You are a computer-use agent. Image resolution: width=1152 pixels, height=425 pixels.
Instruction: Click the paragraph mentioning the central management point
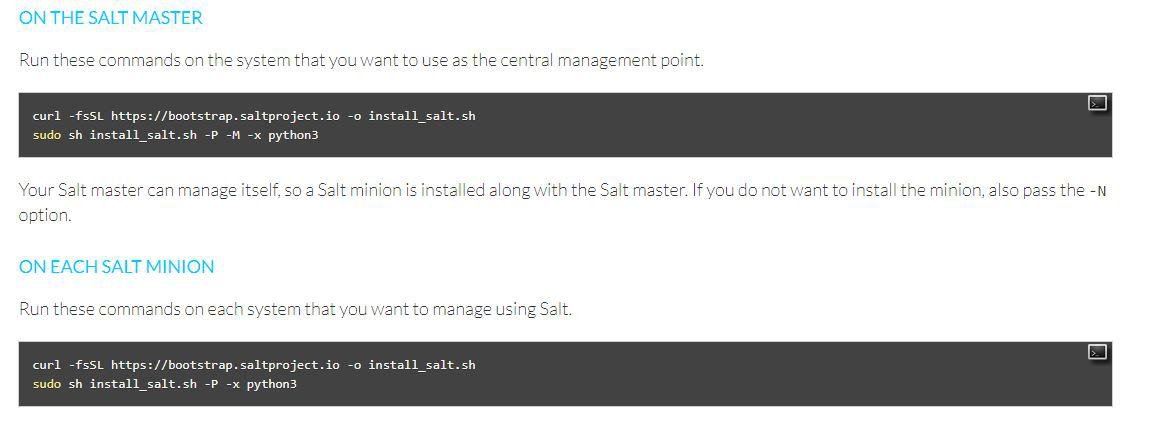[361, 60]
